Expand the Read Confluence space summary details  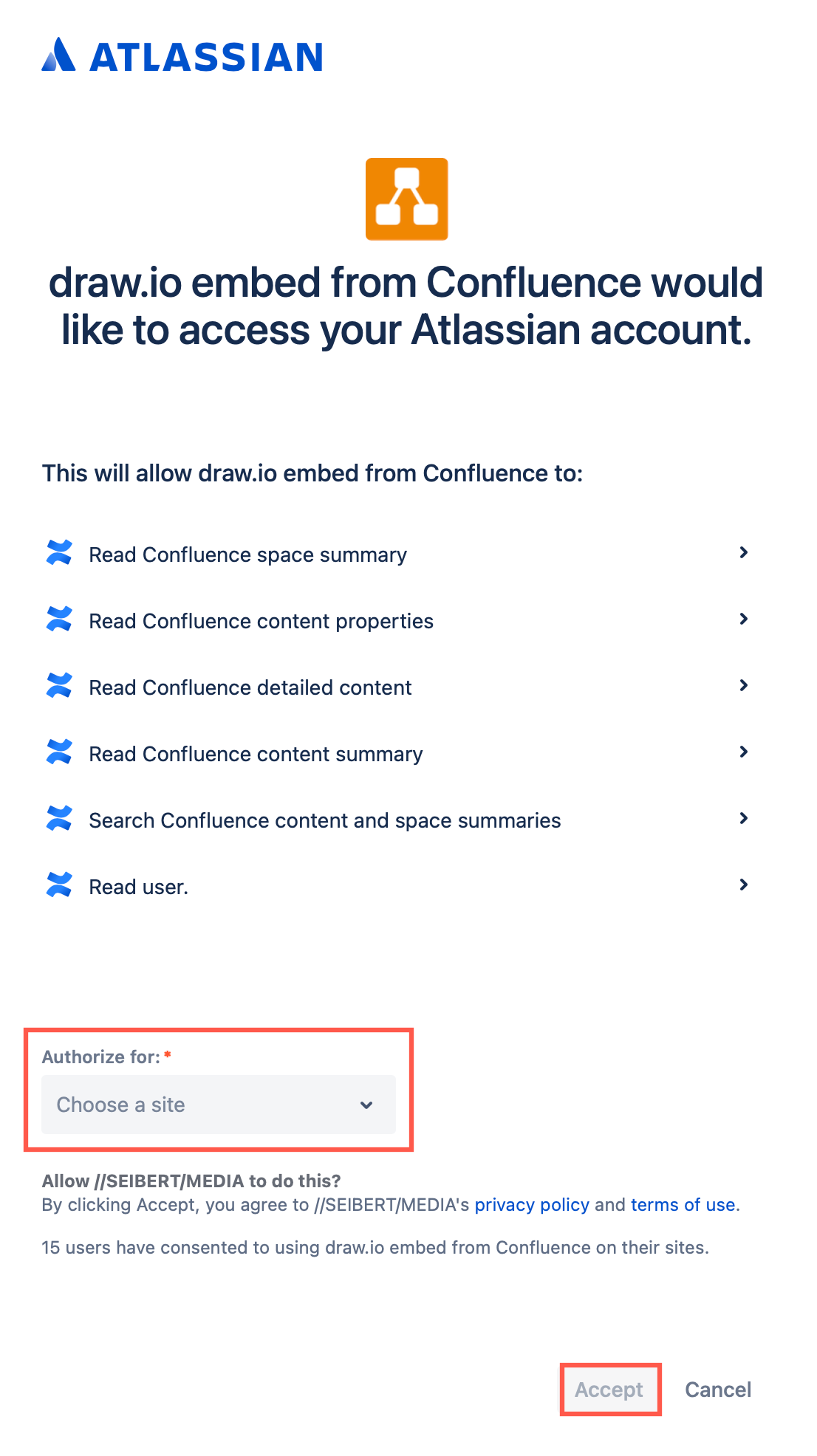click(743, 552)
